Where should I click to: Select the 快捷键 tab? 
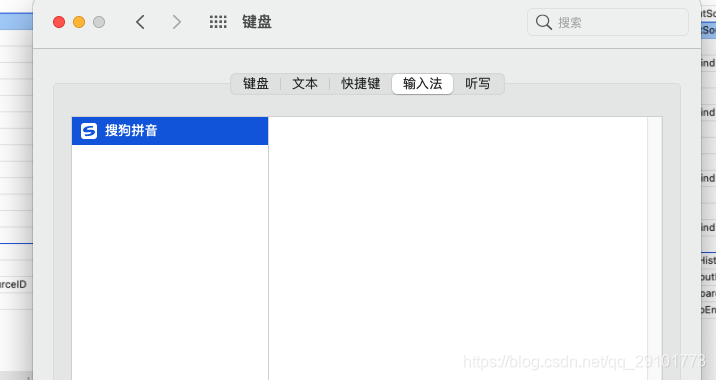click(361, 84)
